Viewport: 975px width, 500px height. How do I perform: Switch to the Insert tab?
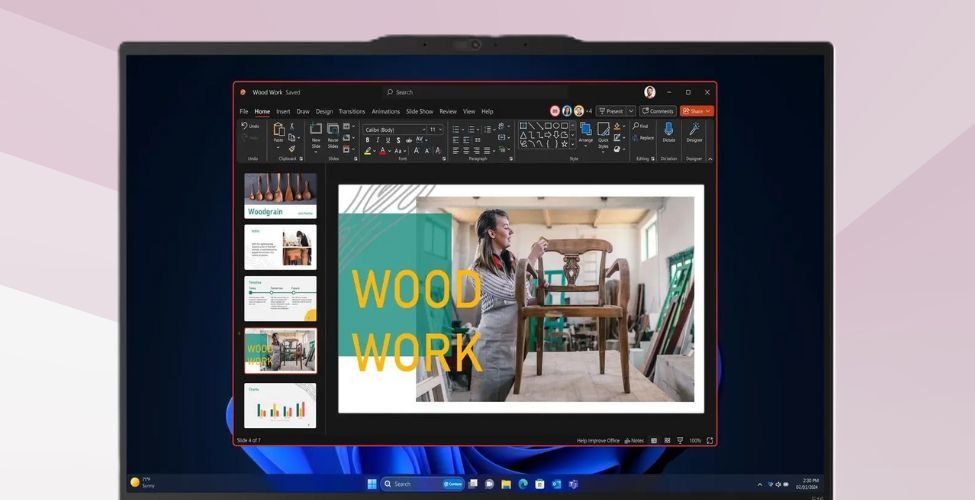tap(283, 111)
